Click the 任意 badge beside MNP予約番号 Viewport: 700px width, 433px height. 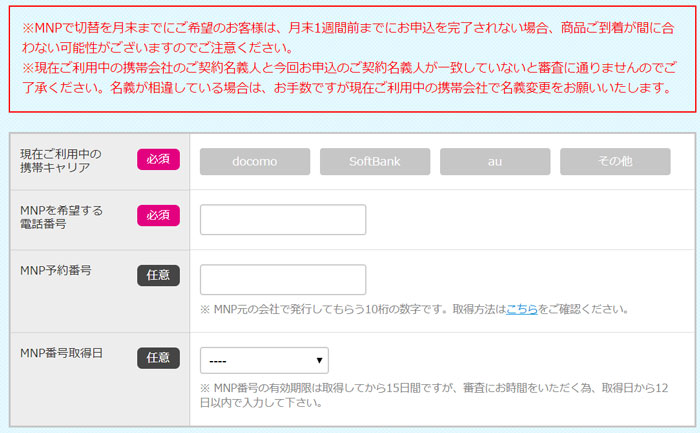click(158, 275)
